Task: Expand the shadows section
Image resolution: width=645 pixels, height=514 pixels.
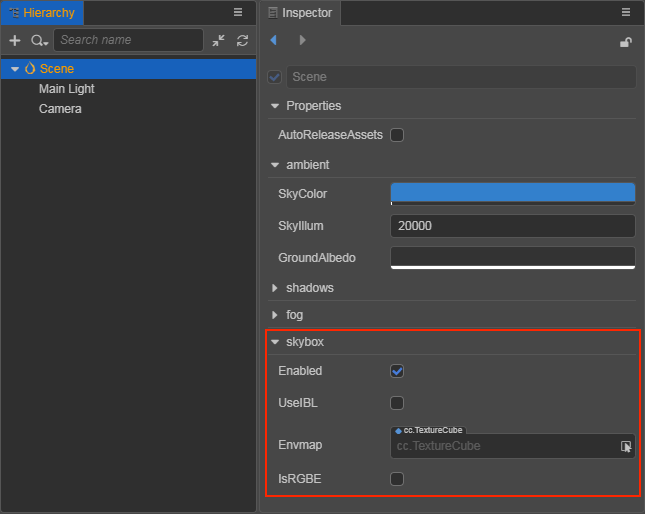Action: coord(275,288)
